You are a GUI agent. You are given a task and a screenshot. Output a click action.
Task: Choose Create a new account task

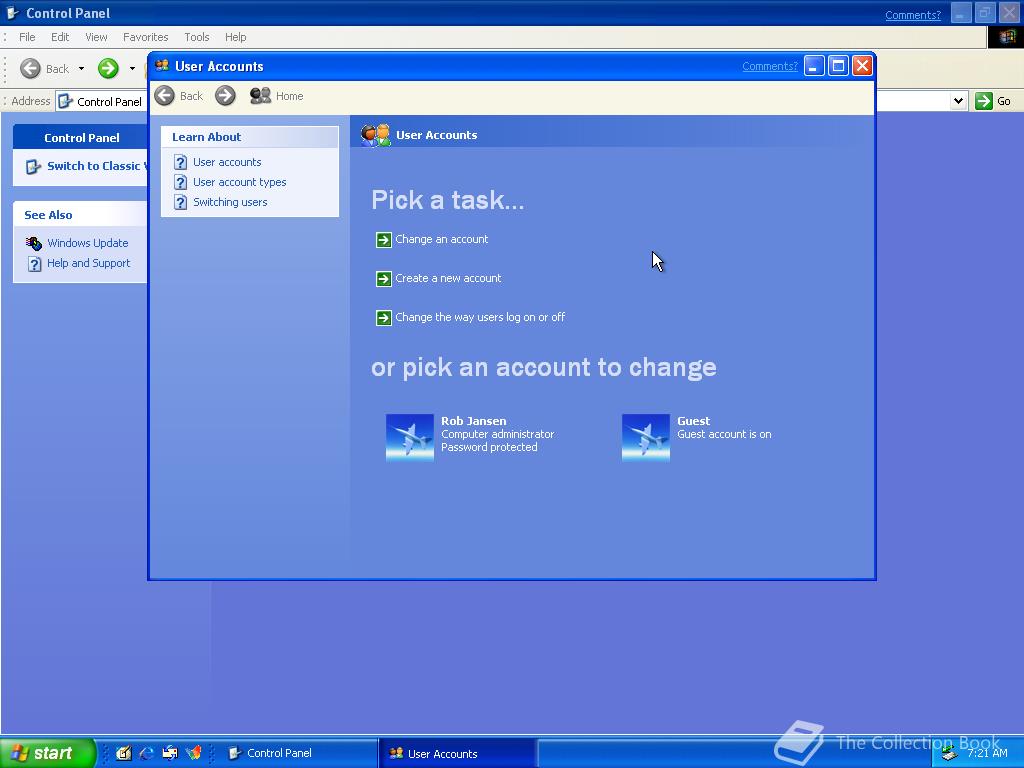[x=448, y=278]
